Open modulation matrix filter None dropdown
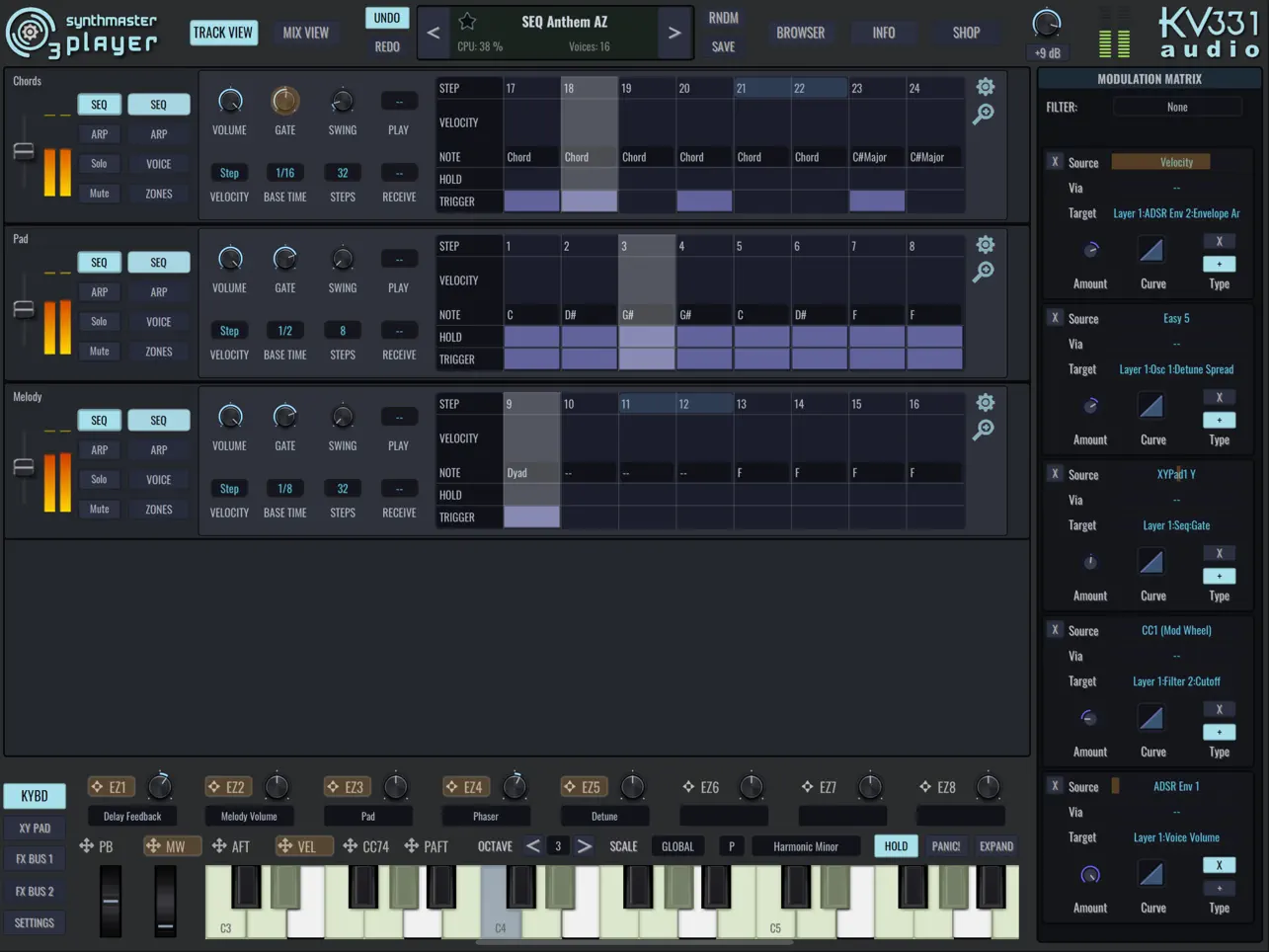1269x952 pixels. [1177, 107]
